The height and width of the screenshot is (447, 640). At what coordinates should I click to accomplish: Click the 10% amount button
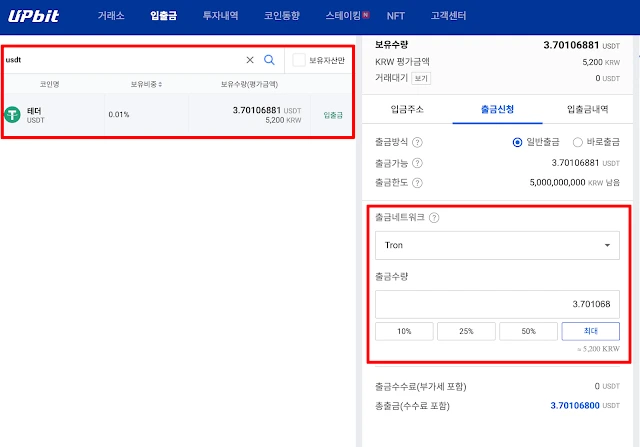[404, 331]
